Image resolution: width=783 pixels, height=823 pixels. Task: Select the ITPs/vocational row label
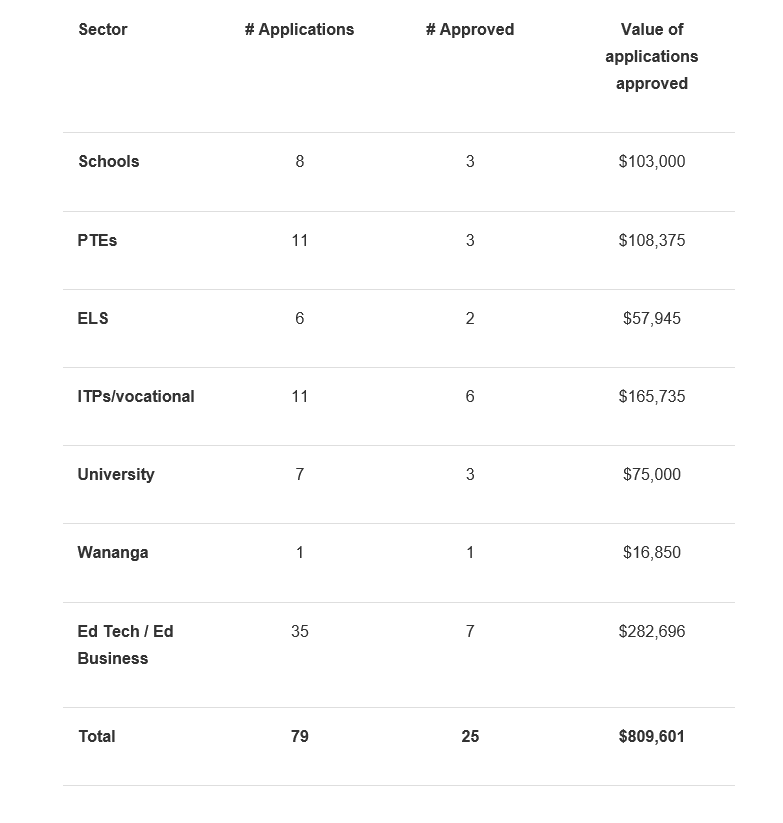[x=136, y=396]
